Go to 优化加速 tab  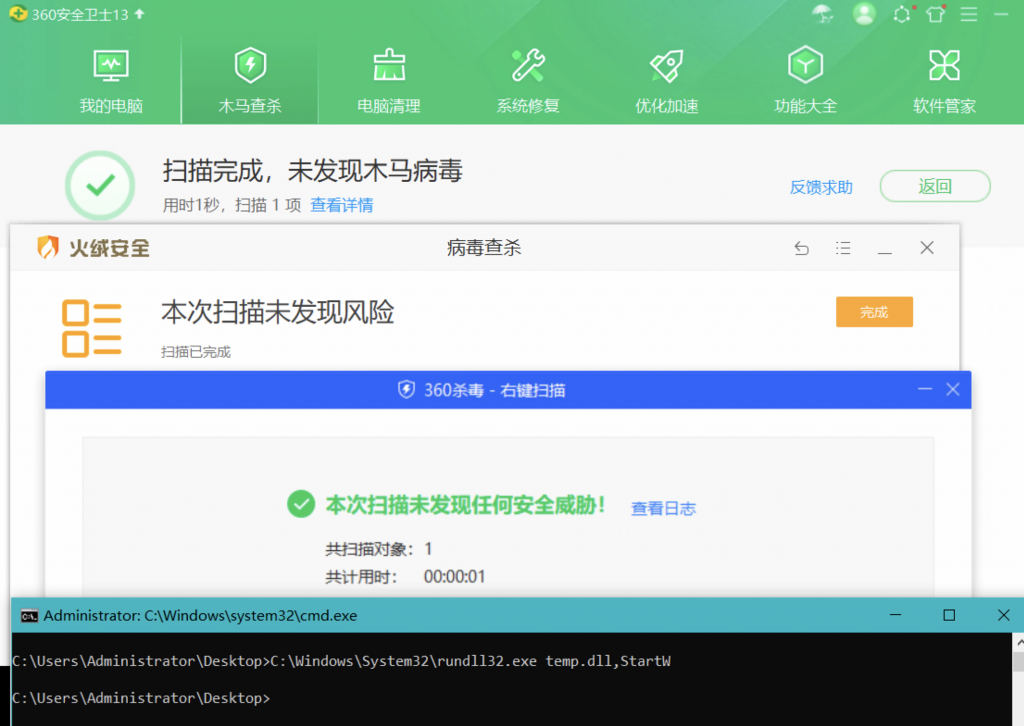point(667,81)
